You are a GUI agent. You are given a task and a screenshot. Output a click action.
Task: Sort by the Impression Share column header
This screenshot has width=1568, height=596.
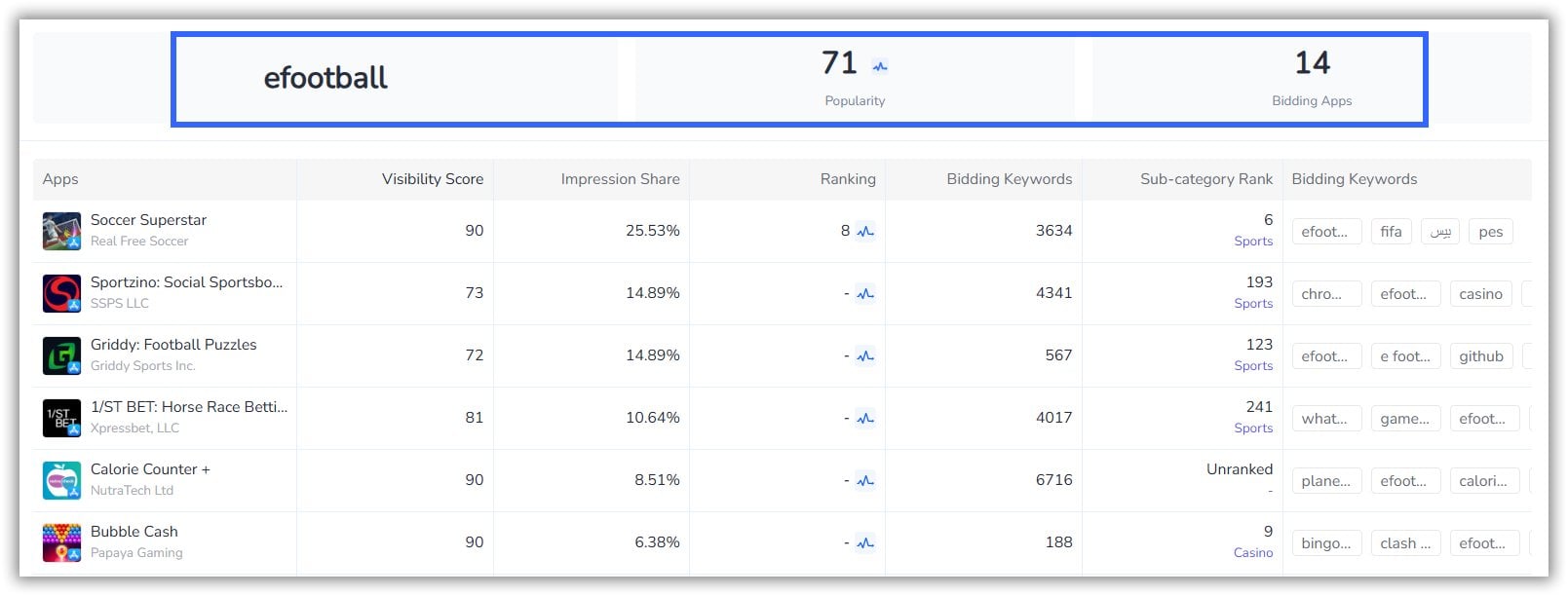[x=620, y=179]
